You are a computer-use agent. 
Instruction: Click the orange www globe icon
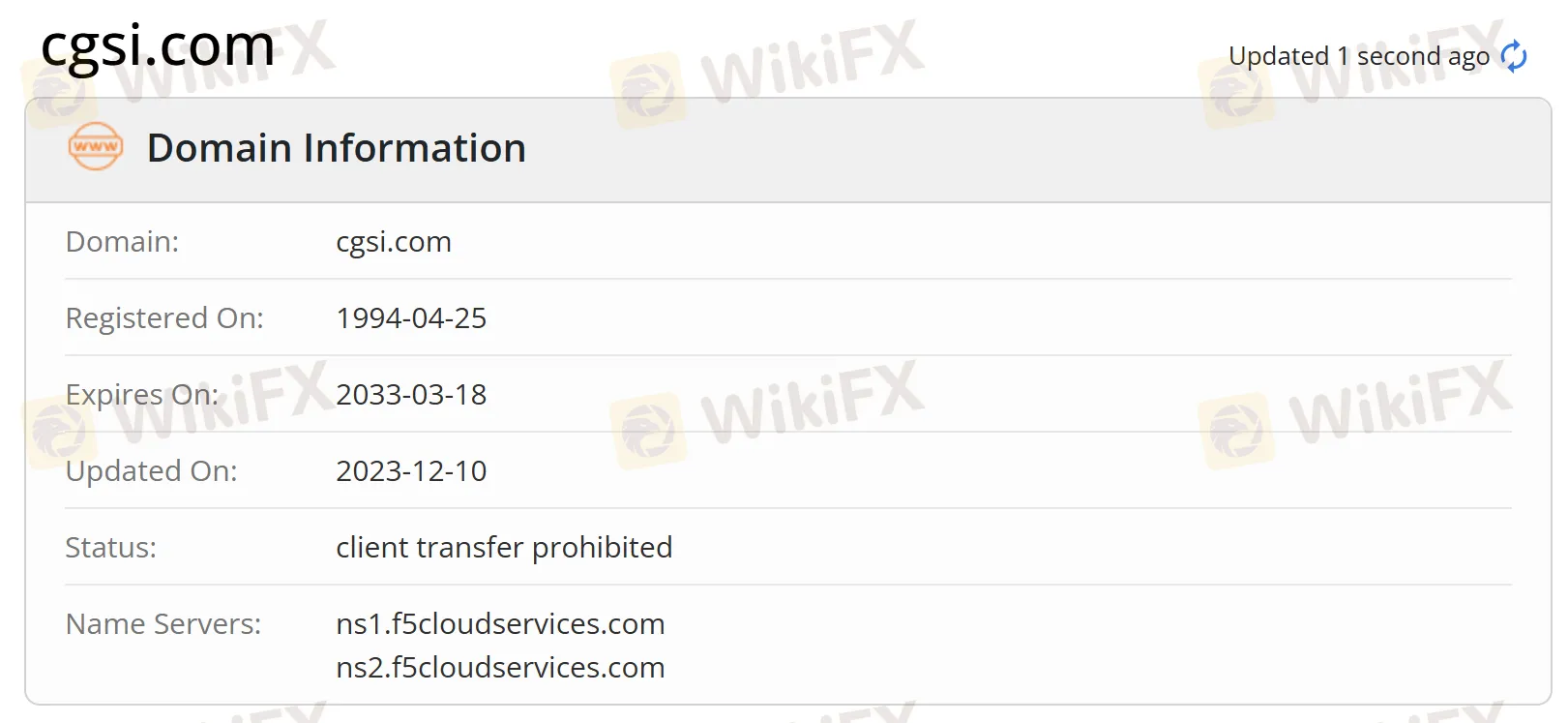coord(96,147)
